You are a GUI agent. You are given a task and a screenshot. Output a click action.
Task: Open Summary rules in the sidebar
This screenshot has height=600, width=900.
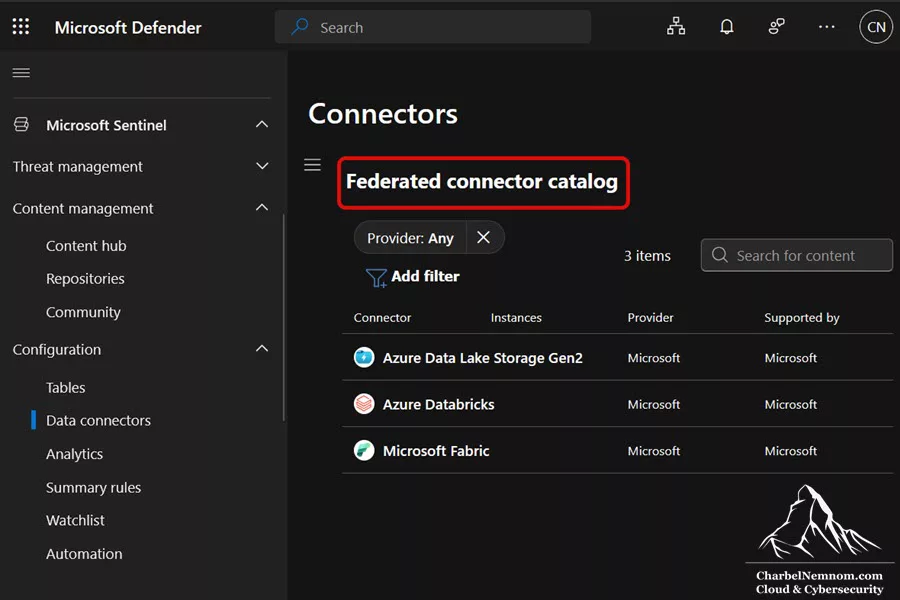click(x=93, y=487)
